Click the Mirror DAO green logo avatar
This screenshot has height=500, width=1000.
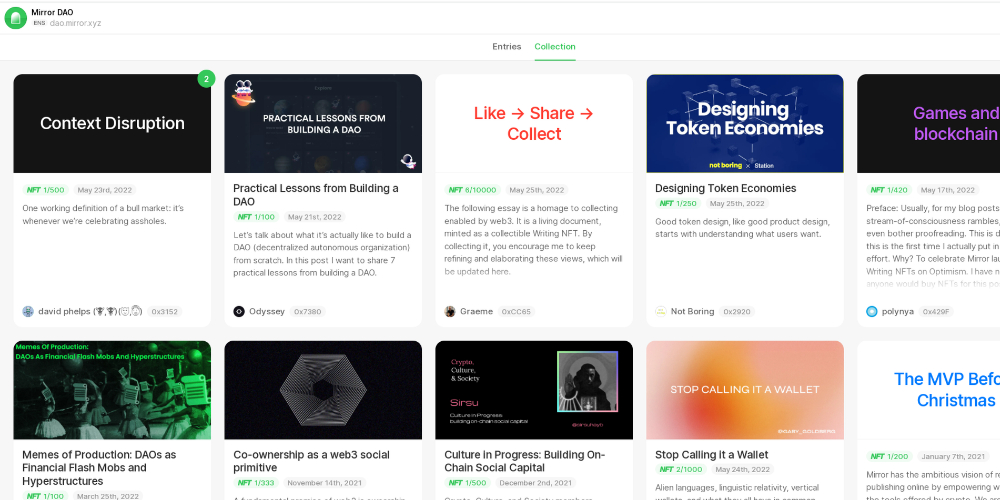coord(15,18)
